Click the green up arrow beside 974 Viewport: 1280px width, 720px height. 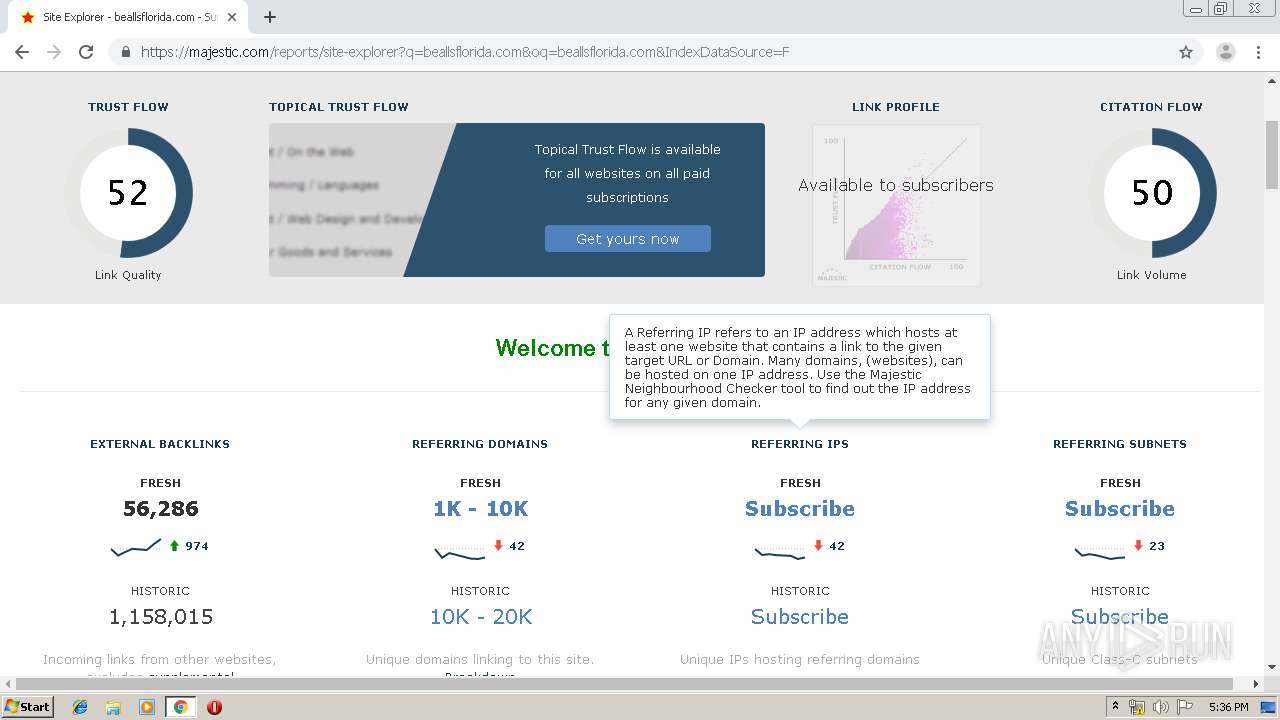point(174,546)
